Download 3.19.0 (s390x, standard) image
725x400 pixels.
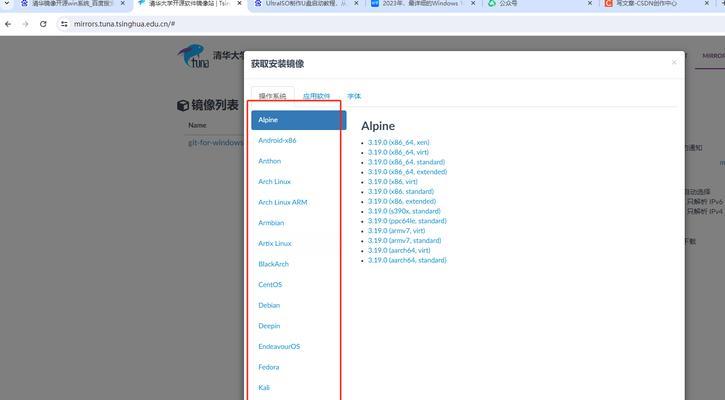coord(404,211)
